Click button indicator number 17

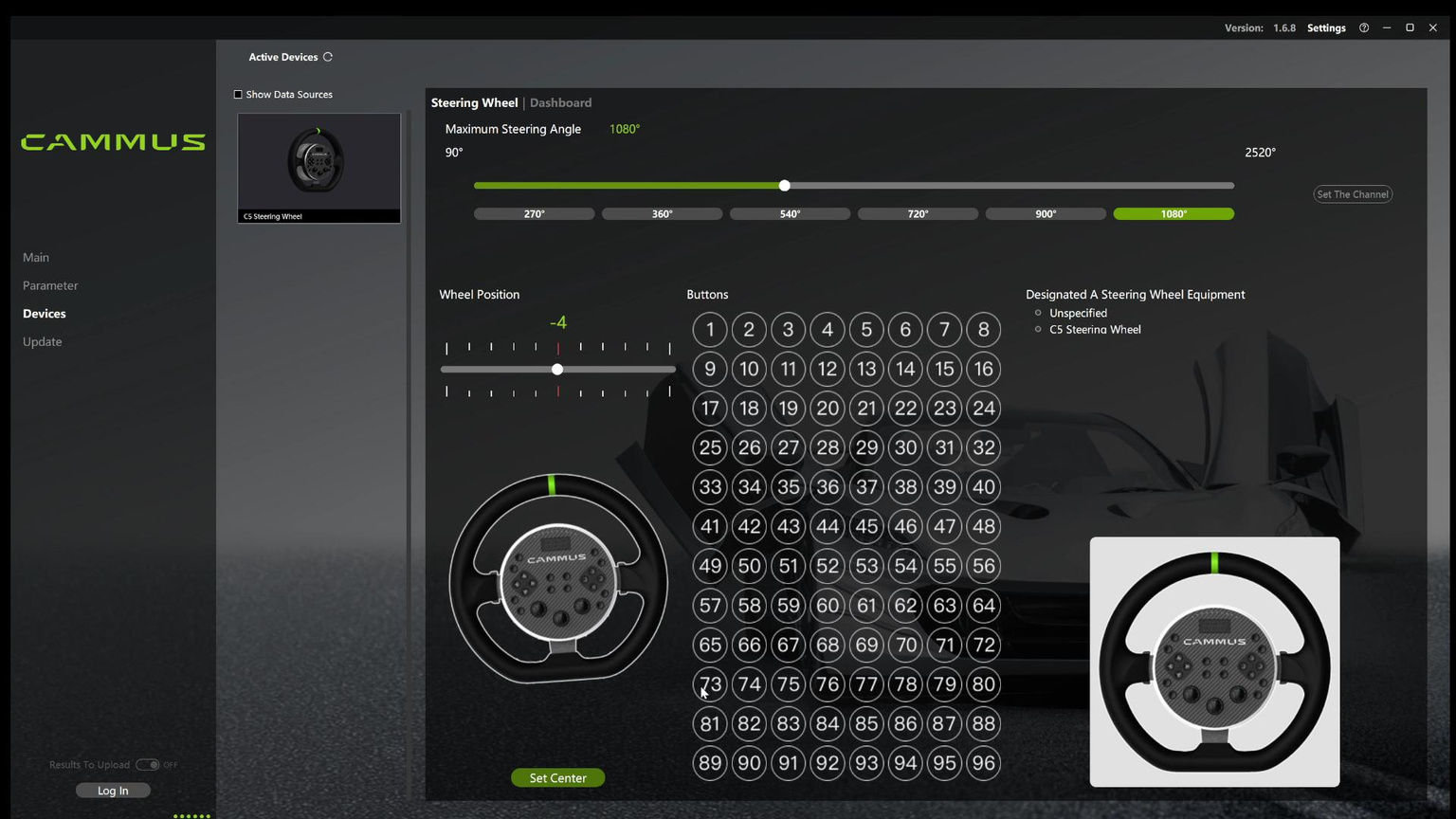tap(710, 409)
